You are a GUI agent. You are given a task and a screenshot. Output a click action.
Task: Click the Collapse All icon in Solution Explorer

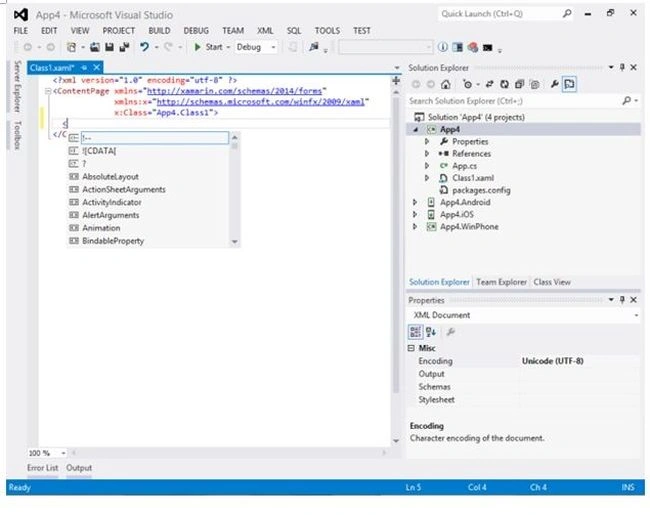[519, 85]
